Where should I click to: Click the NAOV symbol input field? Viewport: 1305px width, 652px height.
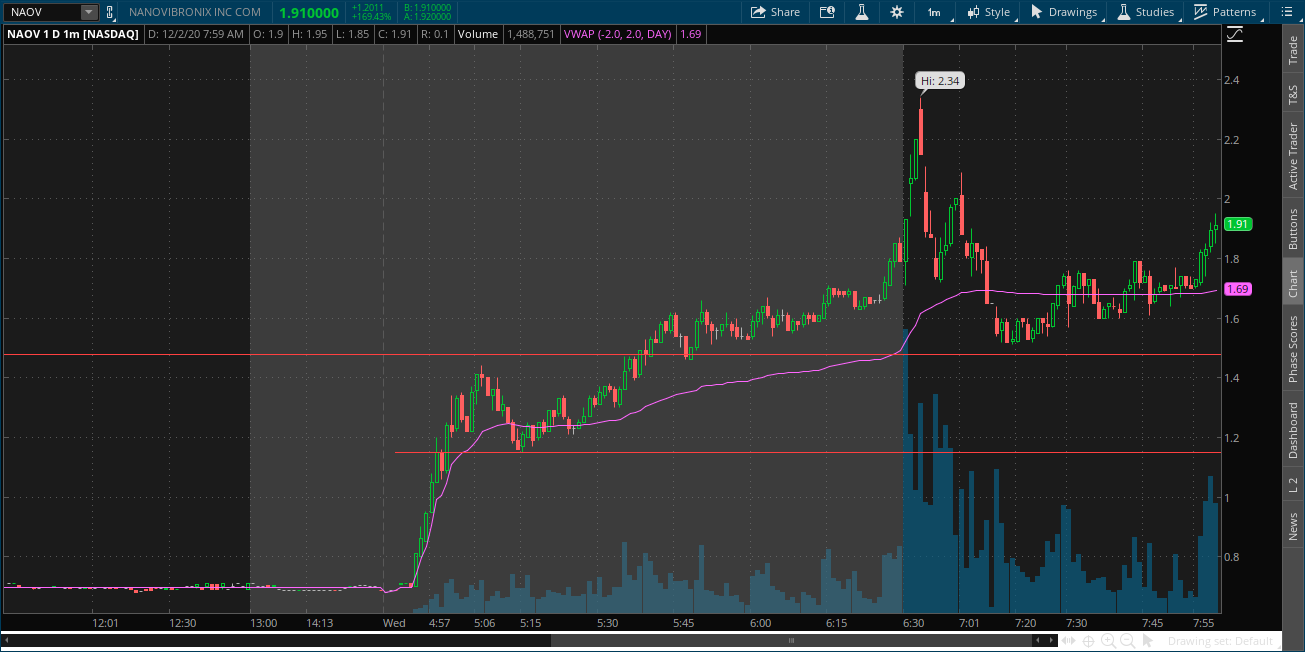42,12
